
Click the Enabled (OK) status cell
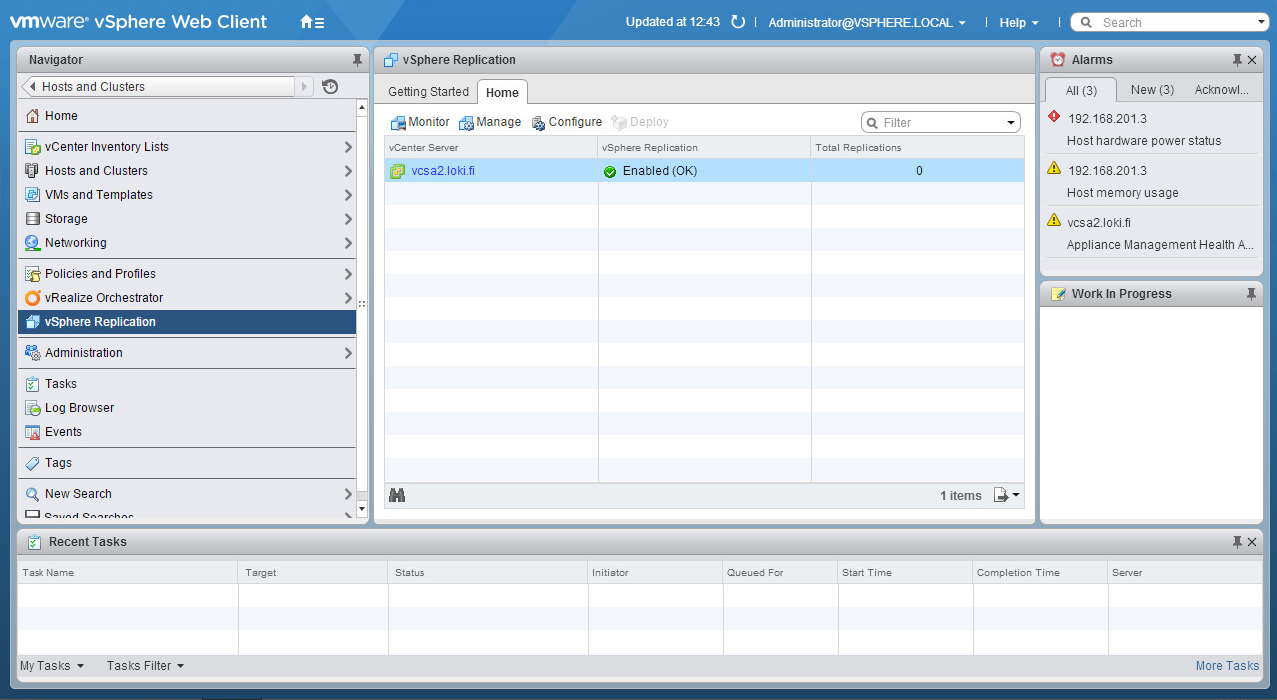(x=704, y=171)
